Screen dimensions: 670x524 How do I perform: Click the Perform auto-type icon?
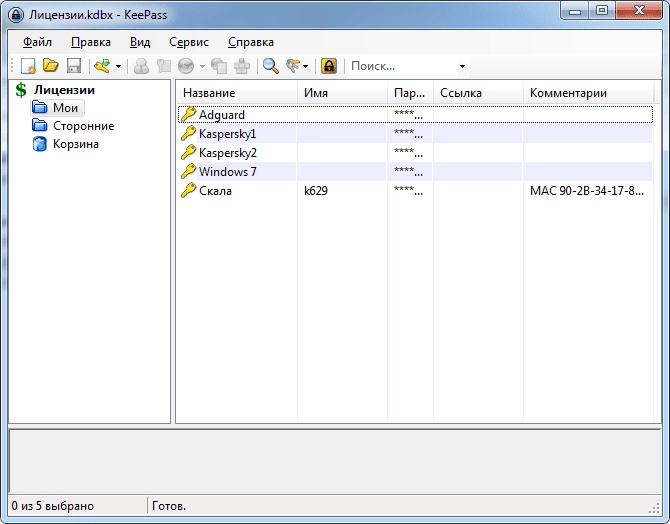pos(242,66)
